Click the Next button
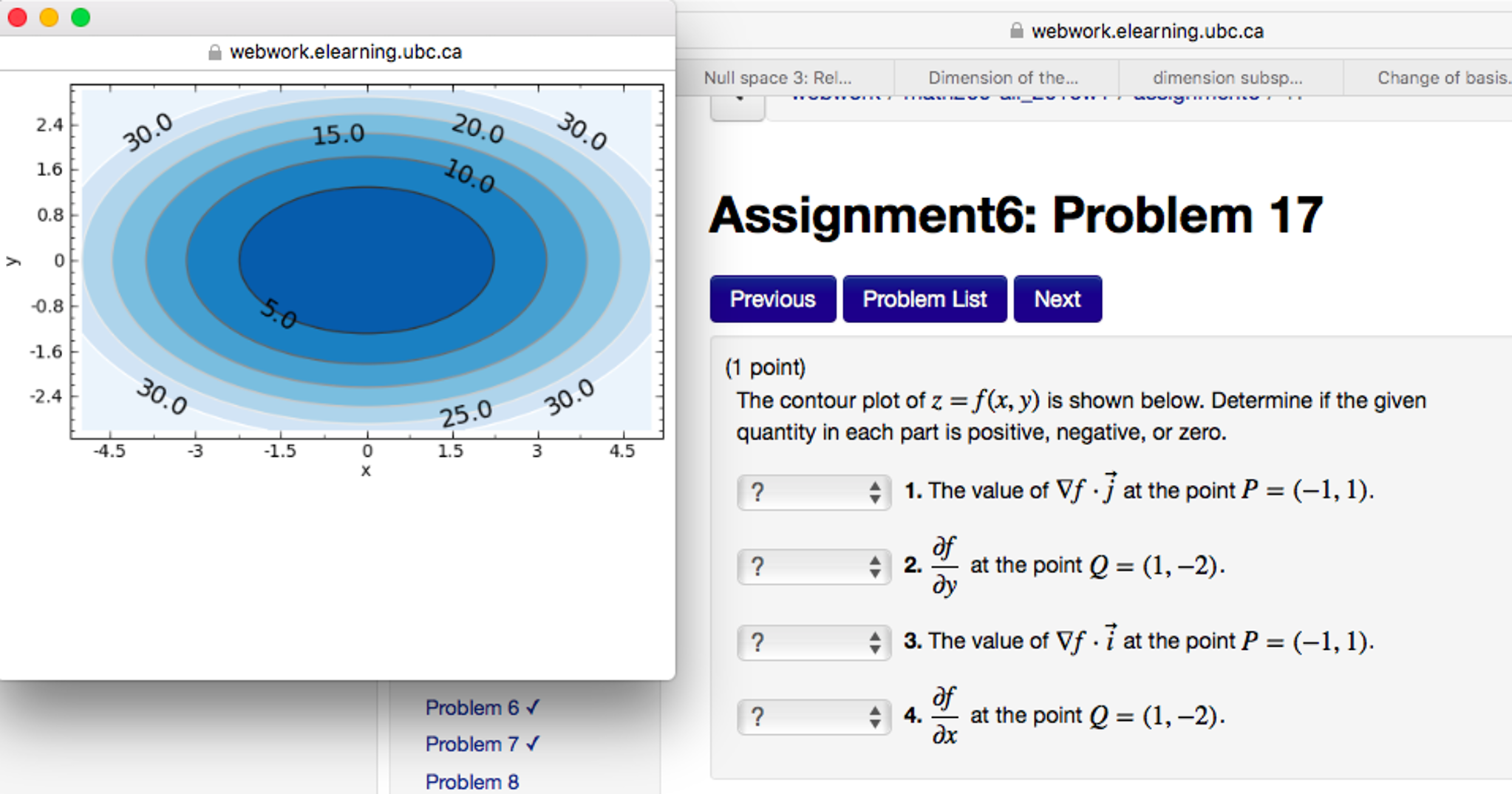The width and height of the screenshot is (1512, 794). 1057,299
